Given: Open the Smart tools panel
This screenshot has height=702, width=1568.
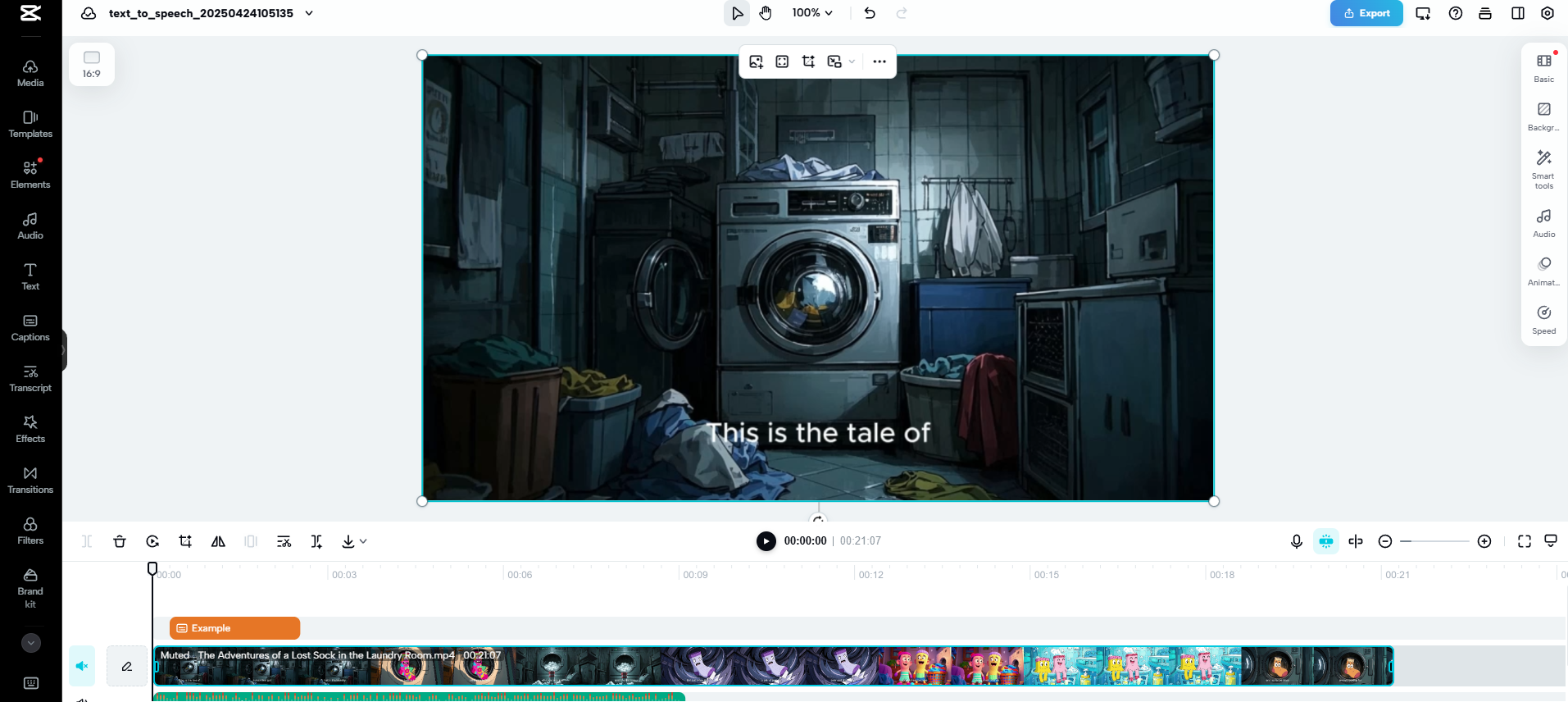Looking at the screenshot, I should coord(1544,169).
